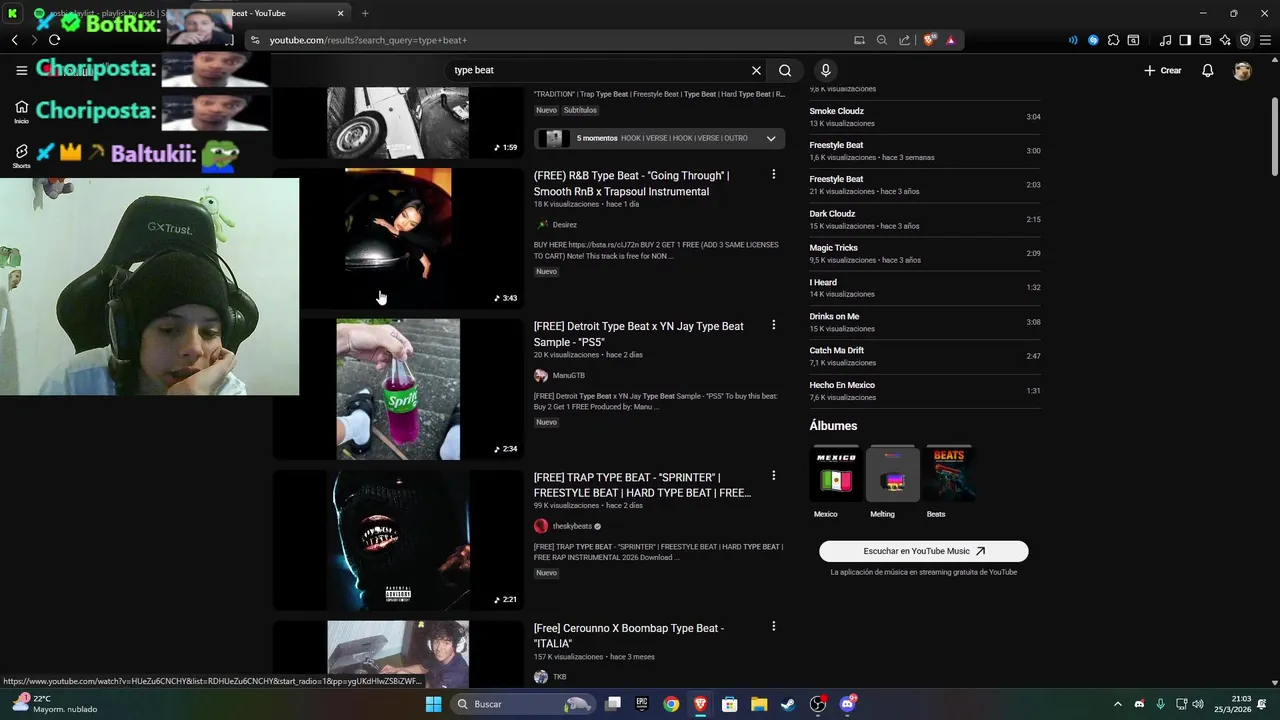The height and width of the screenshot is (720, 1280).
Task: Open options menu for Detroit Type Beat video
Action: point(773,326)
